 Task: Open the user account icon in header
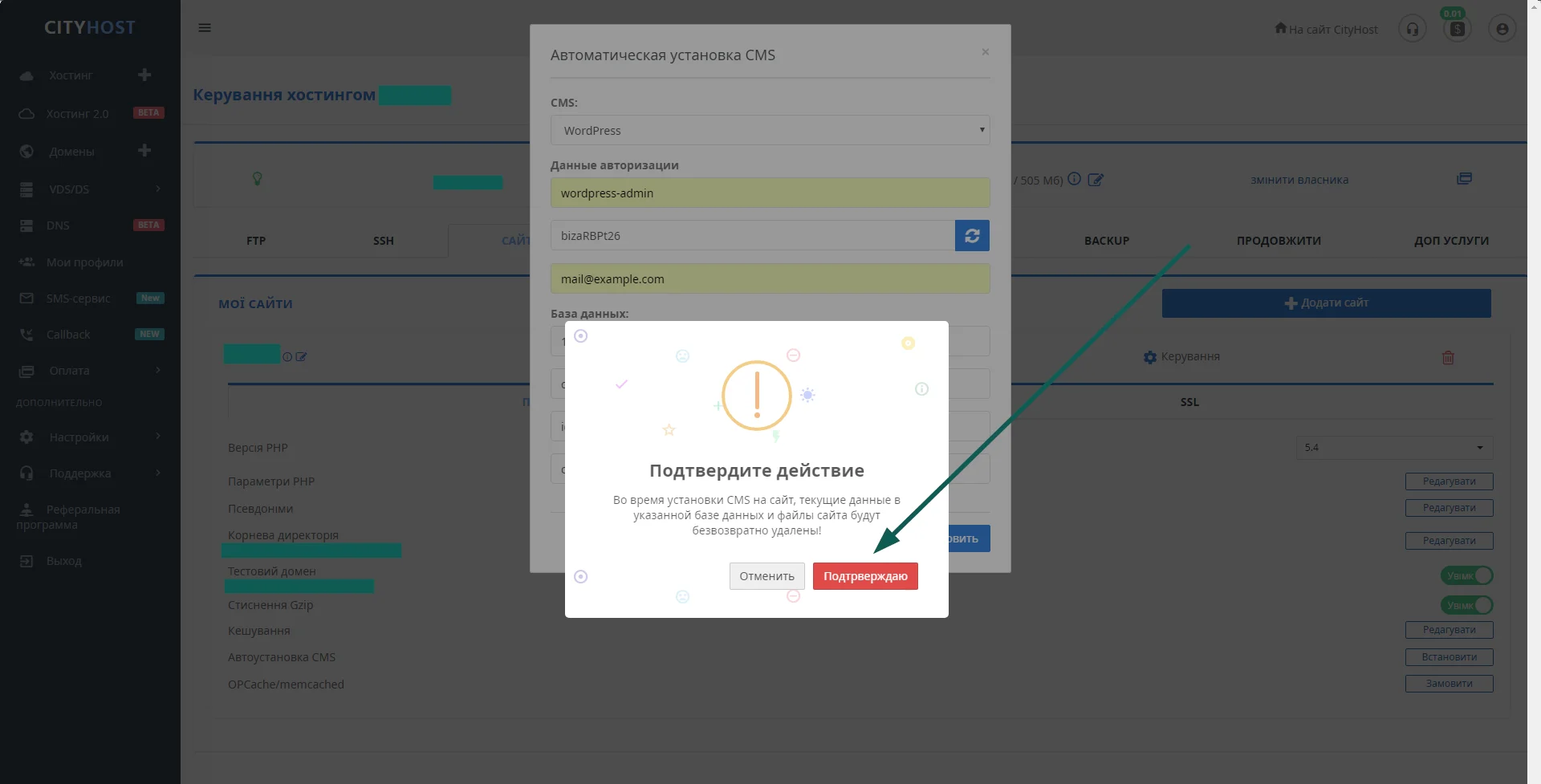coord(1502,29)
